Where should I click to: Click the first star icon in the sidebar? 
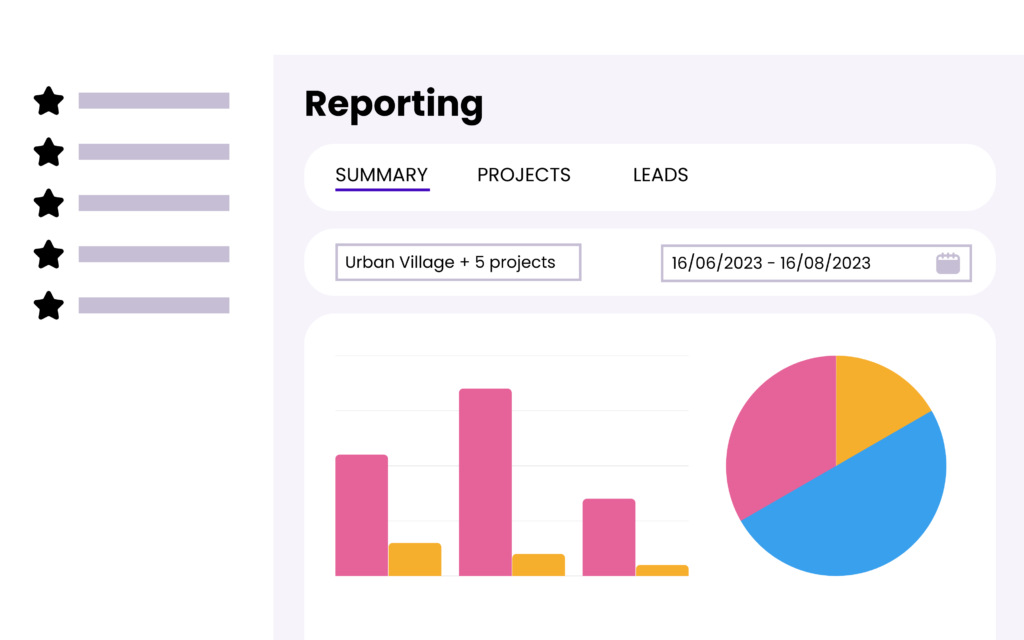tap(48, 100)
